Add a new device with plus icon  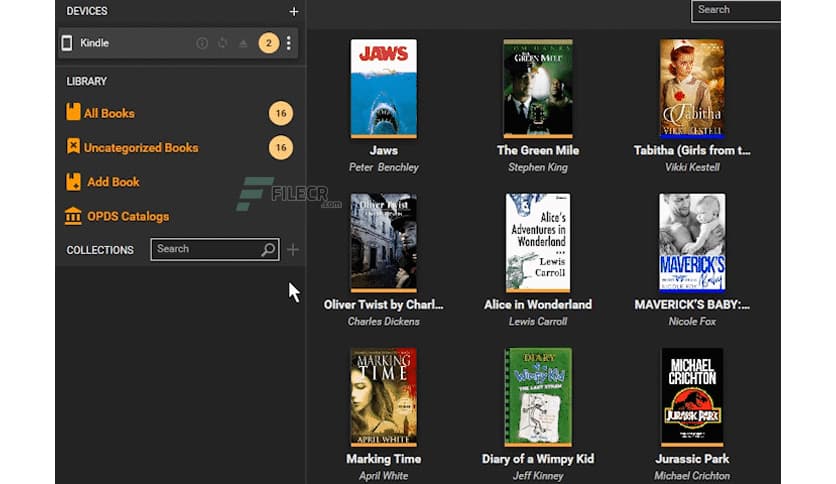coord(294,11)
